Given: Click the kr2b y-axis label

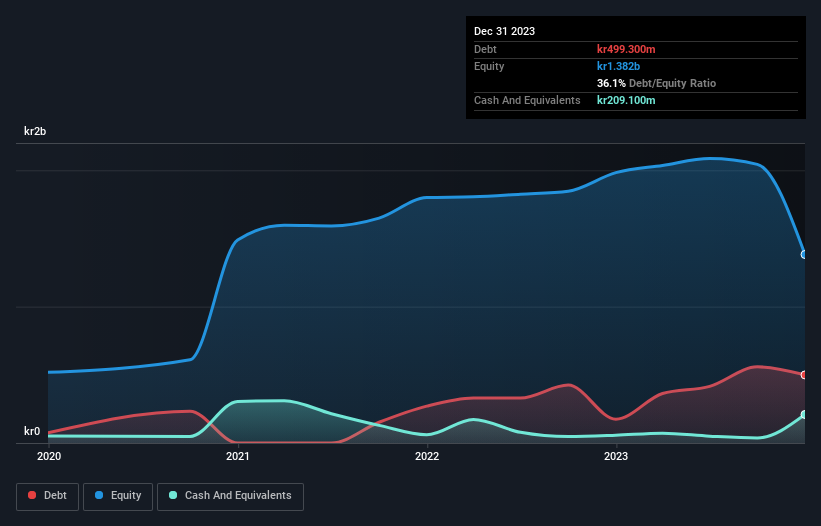Looking at the screenshot, I should [x=35, y=131].
